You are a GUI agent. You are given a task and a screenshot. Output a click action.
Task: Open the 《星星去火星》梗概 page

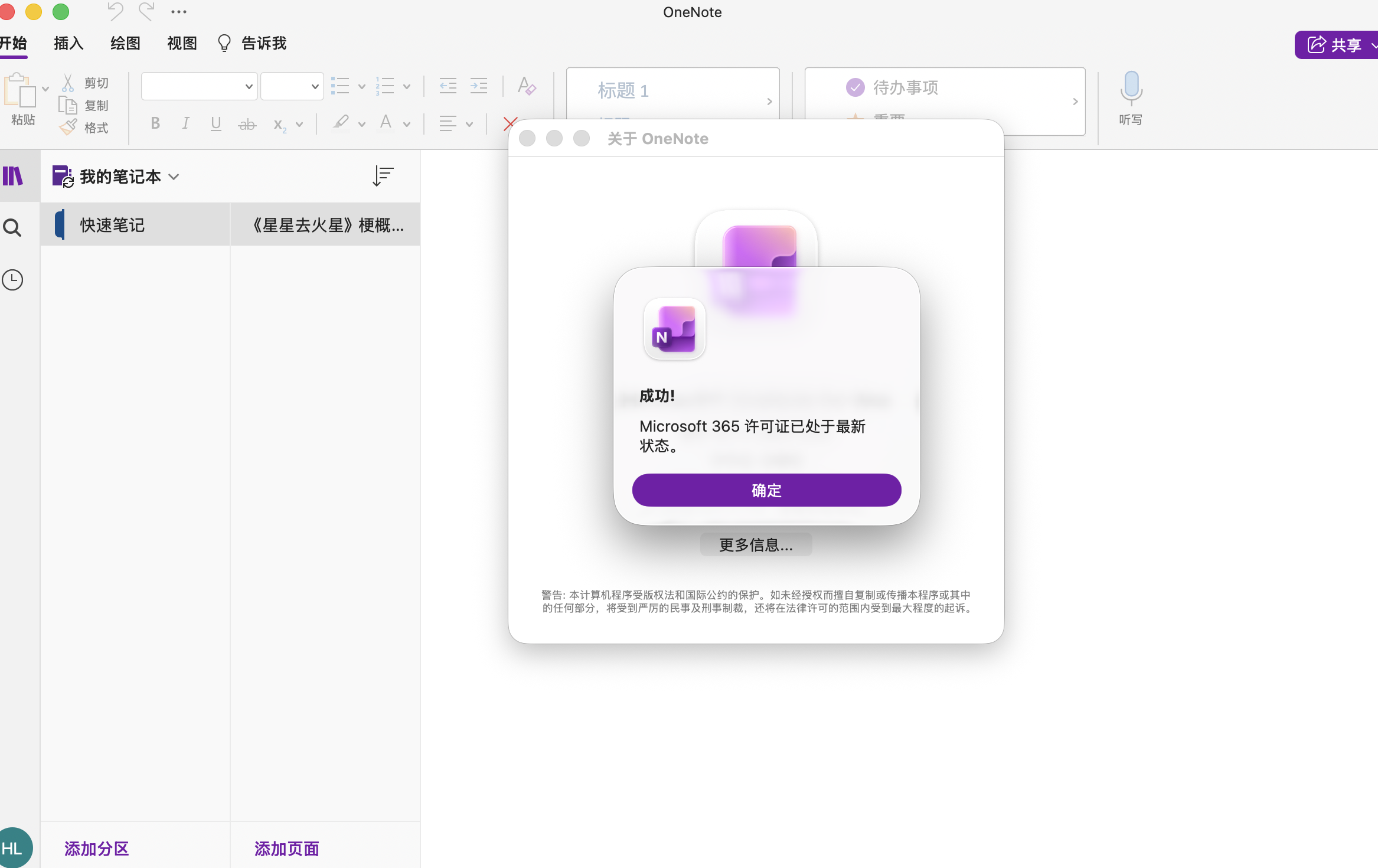(325, 224)
